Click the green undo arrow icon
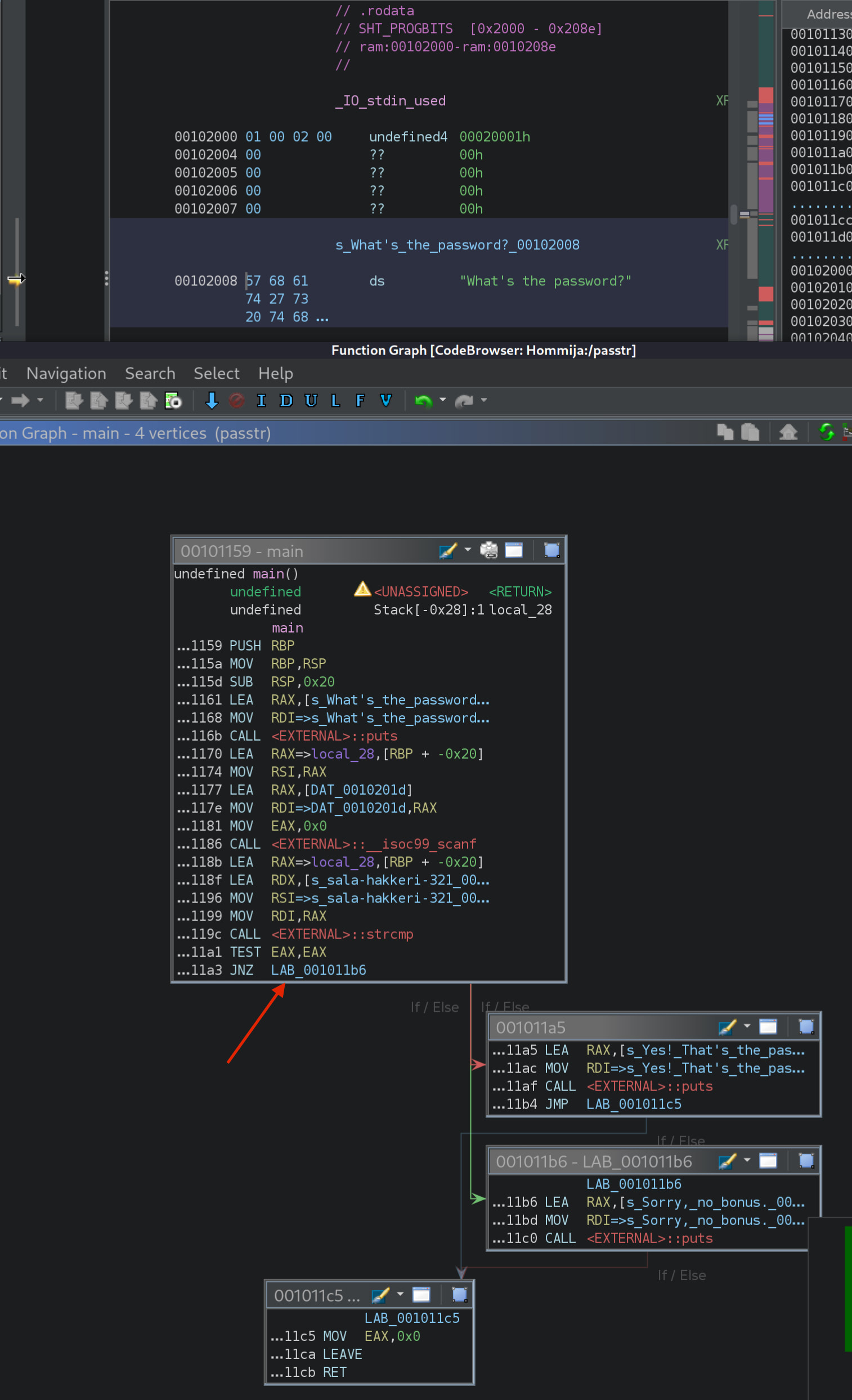 pyautogui.click(x=423, y=401)
